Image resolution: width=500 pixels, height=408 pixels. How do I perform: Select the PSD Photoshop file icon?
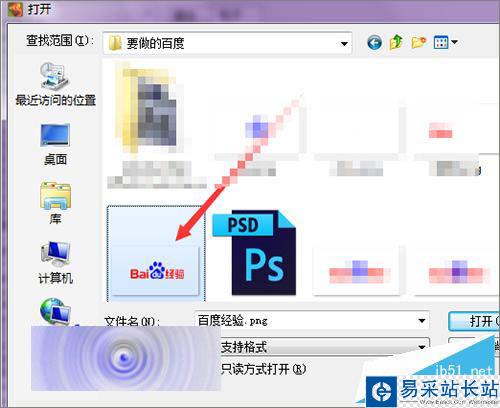tap(255, 253)
